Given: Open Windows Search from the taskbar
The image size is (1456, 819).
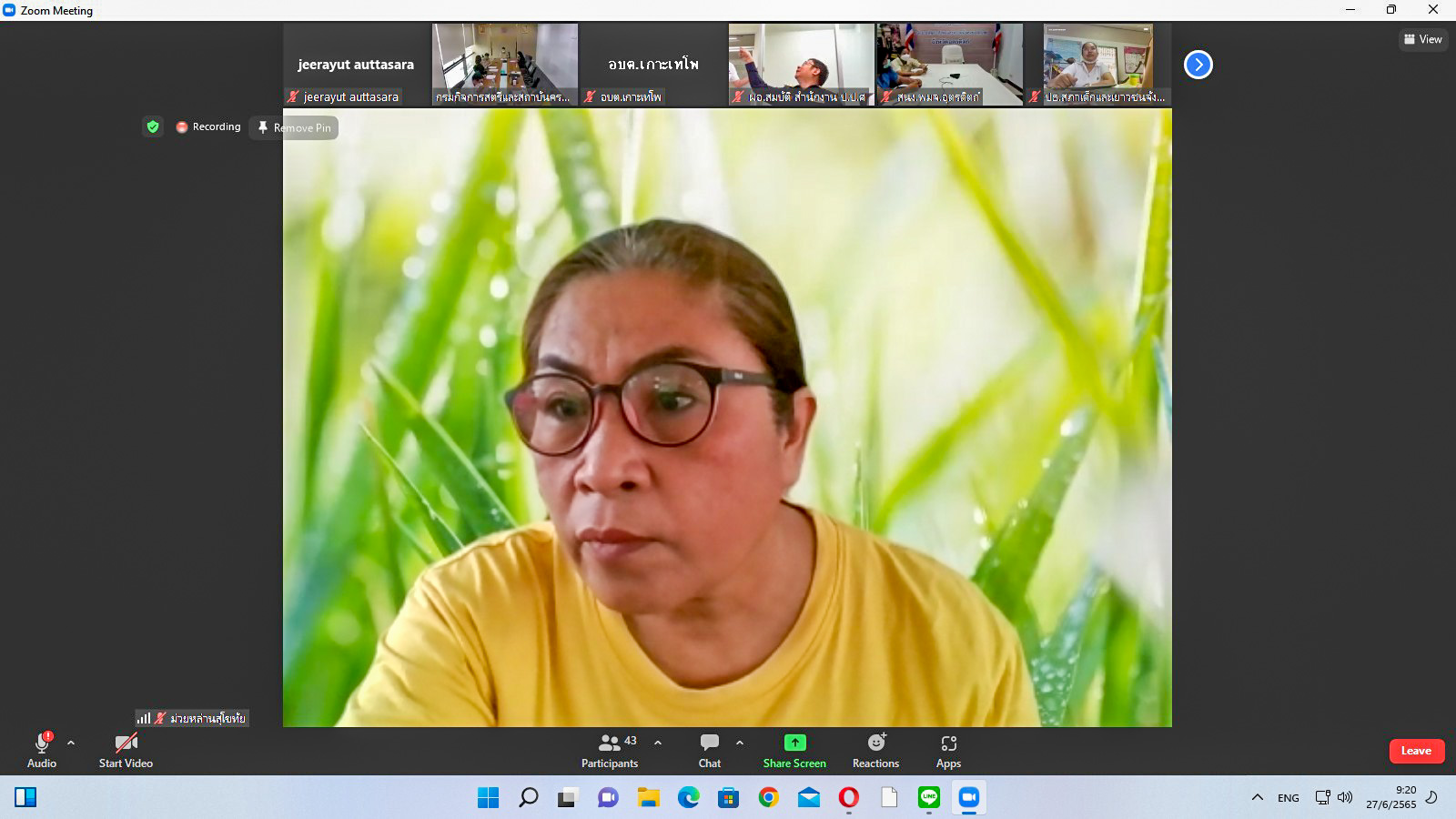Looking at the screenshot, I should [529, 798].
